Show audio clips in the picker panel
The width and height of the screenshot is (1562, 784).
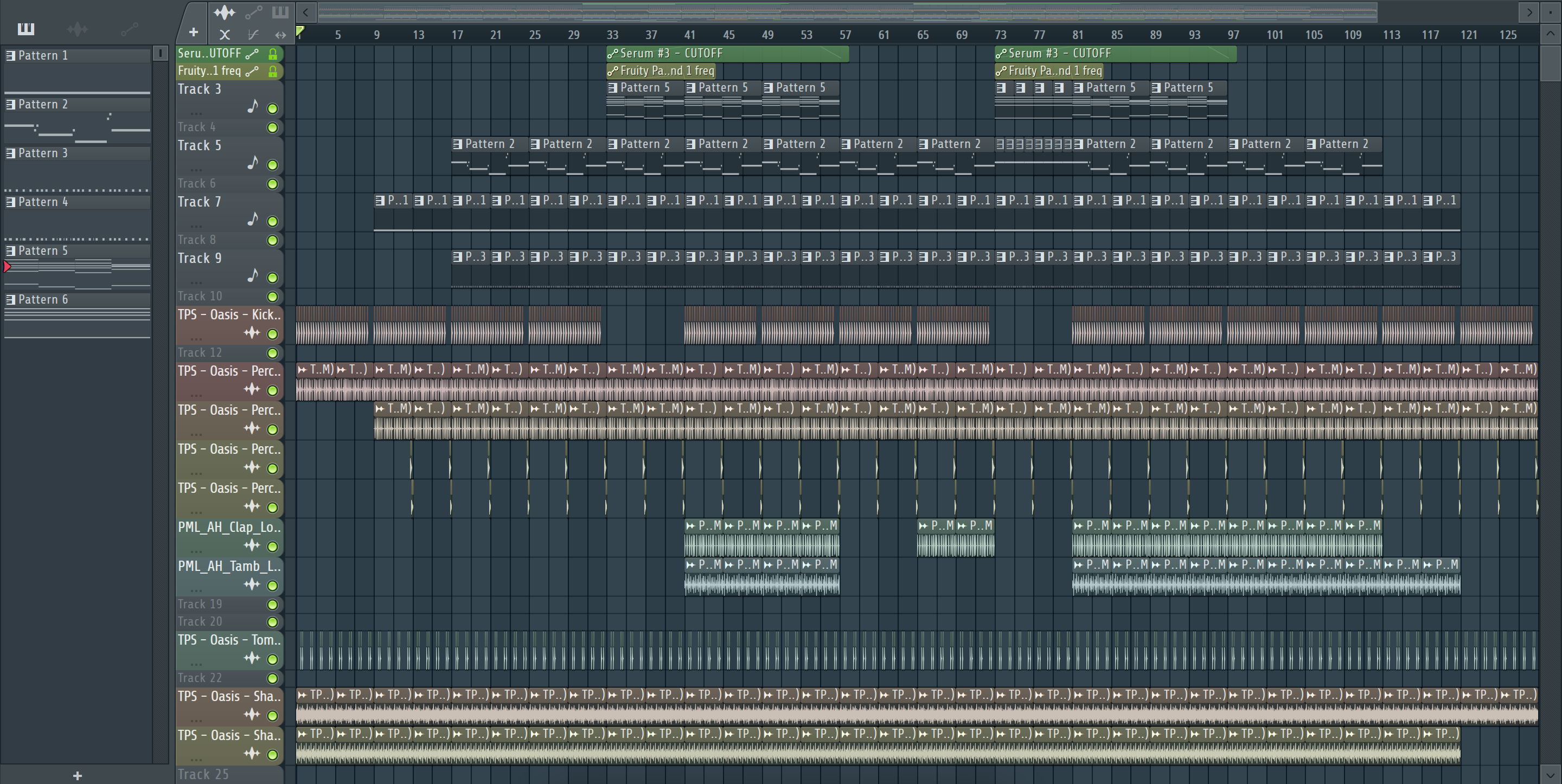click(x=78, y=29)
